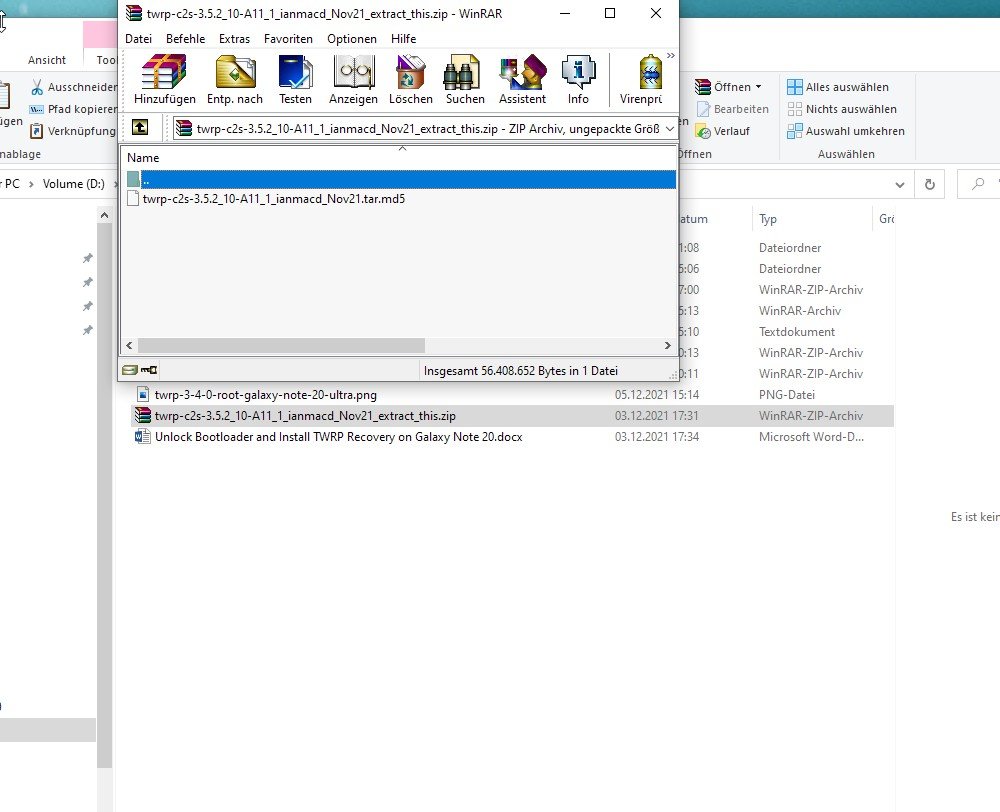The height and width of the screenshot is (812, 1000).
Task: Open the Extras menu
Action: tap(234, 39)
